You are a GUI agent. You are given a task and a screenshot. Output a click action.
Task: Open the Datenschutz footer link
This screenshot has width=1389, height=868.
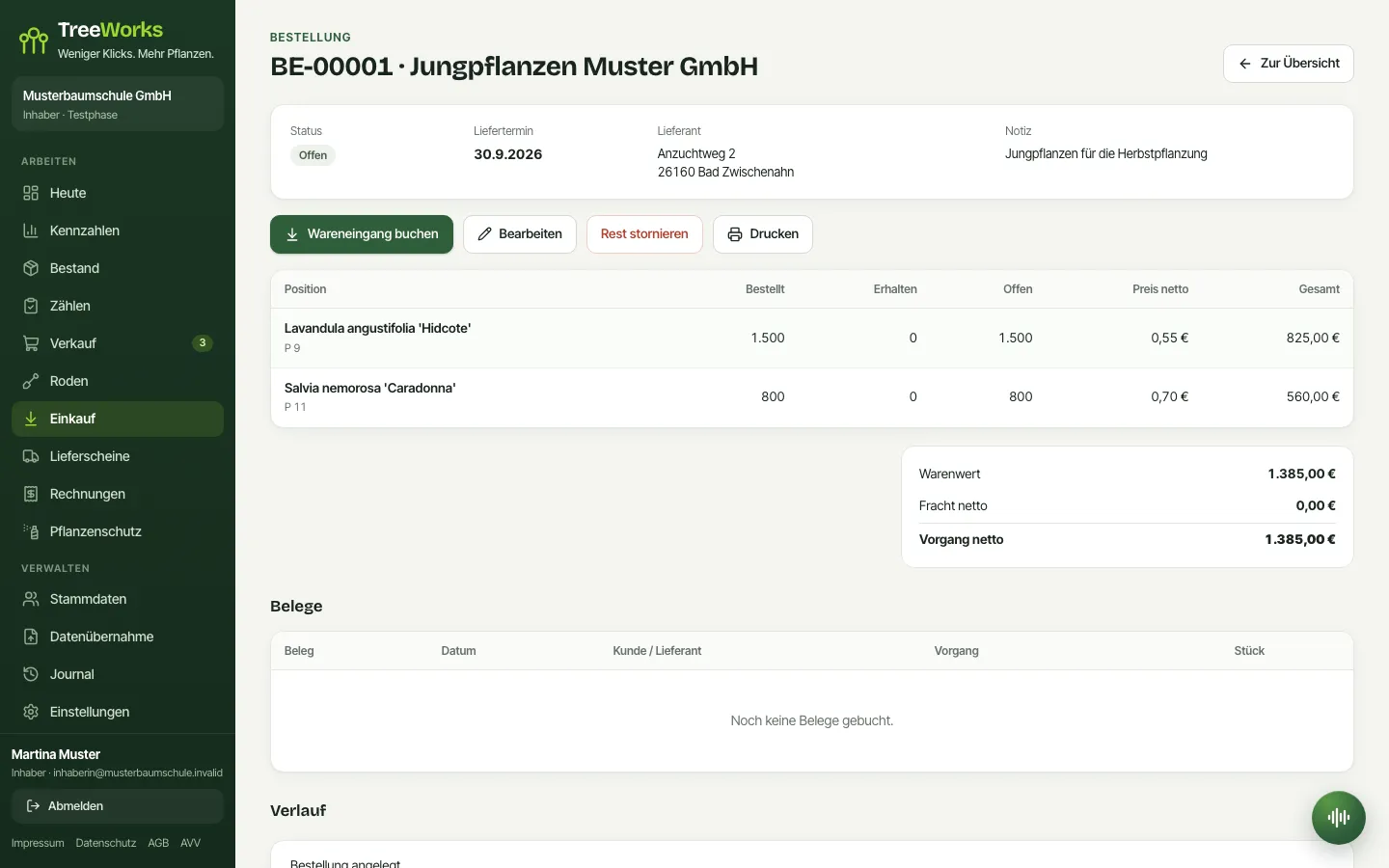tap(106, 843)
